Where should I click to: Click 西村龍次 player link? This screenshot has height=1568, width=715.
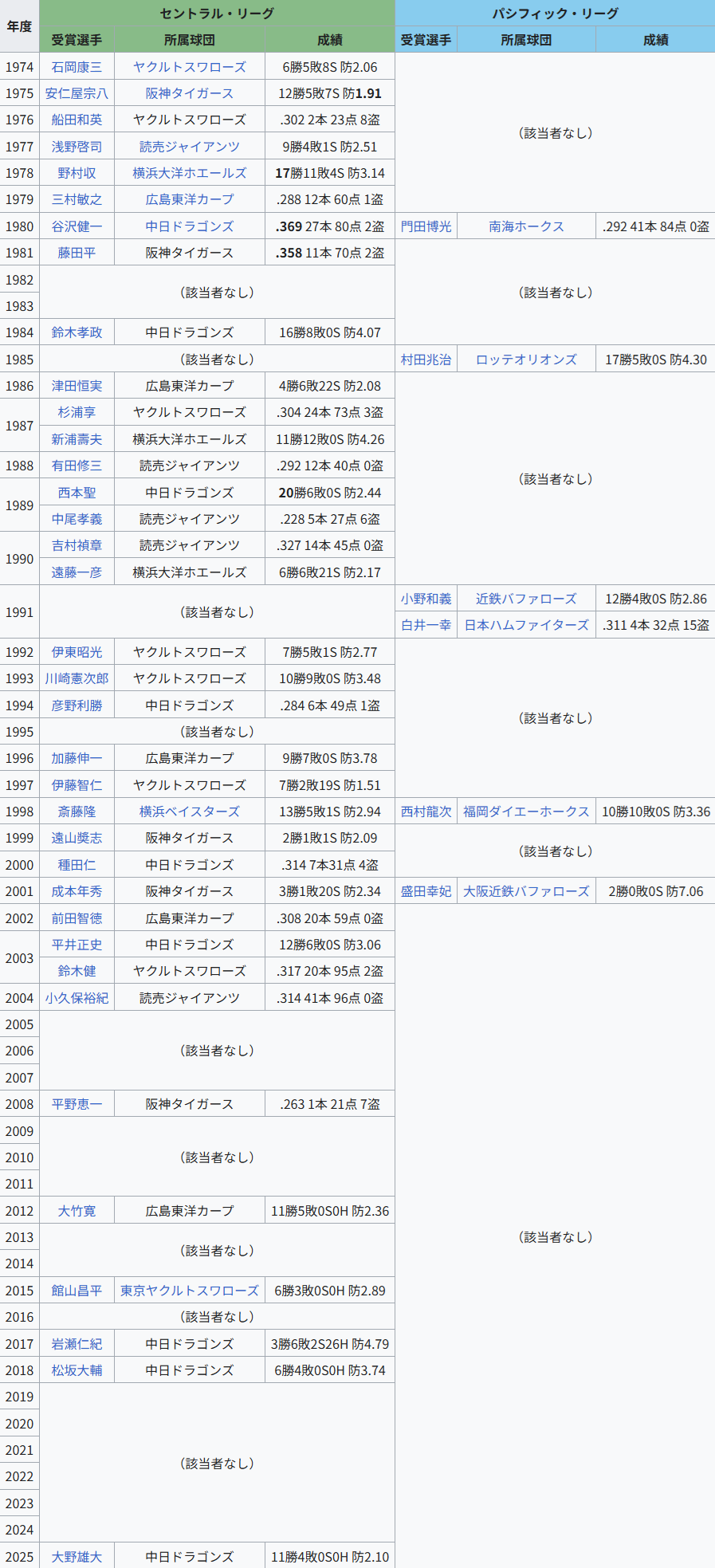coord(426,812)
